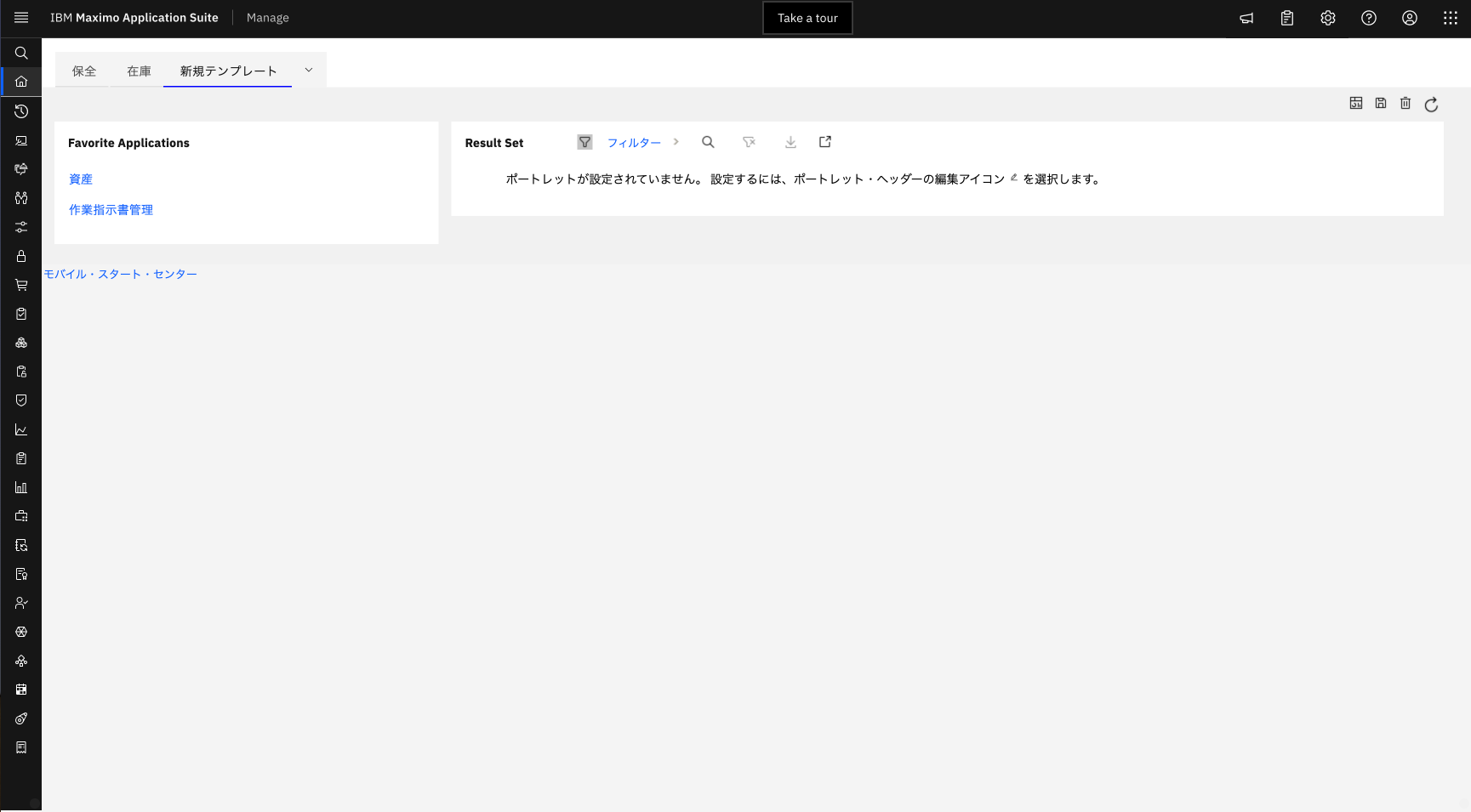The image size is (1471, 812).
Task: Open the user profile icon
Action: [x=1410, y=18]
